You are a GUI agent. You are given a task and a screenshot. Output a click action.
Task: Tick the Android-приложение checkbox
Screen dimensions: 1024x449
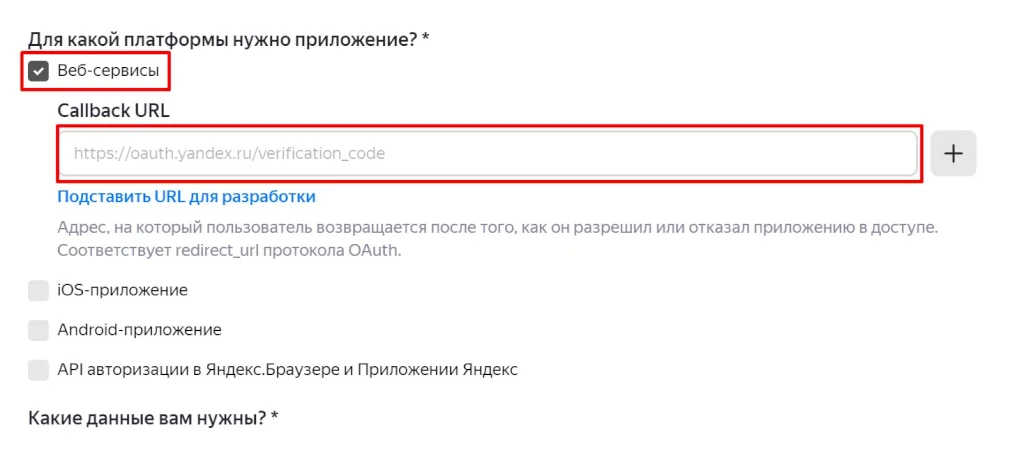tap(39, 330)
